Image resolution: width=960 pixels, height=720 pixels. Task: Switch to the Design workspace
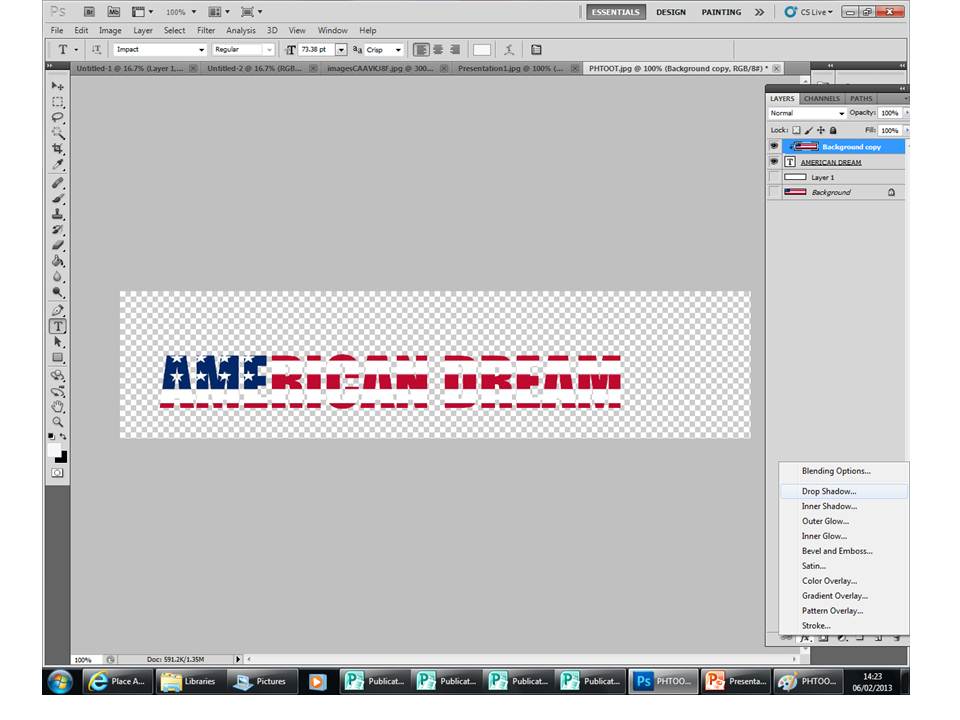point(670,12)
